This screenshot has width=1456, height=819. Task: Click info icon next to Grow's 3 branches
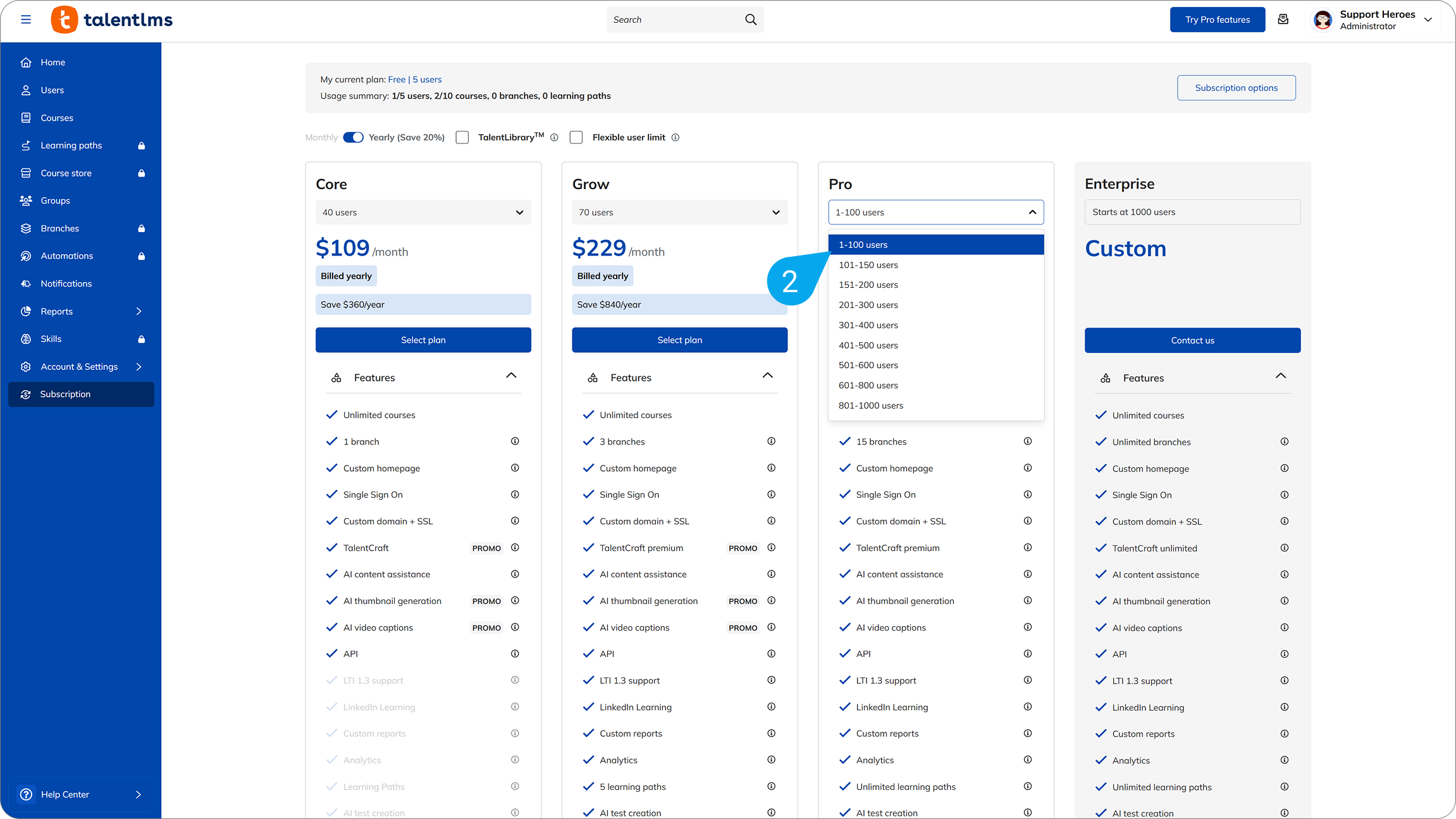771,441
